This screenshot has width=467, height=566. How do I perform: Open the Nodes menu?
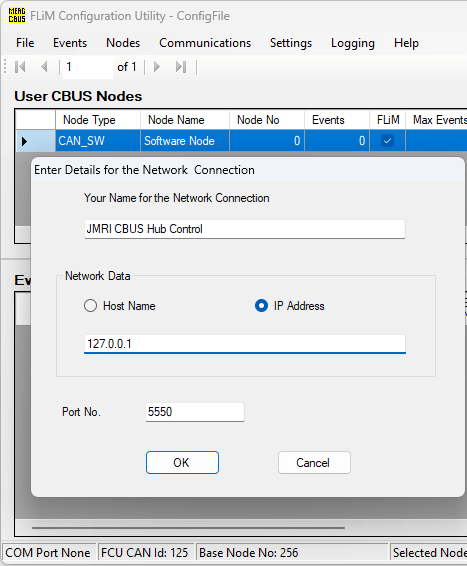click(x=123, y=43)
